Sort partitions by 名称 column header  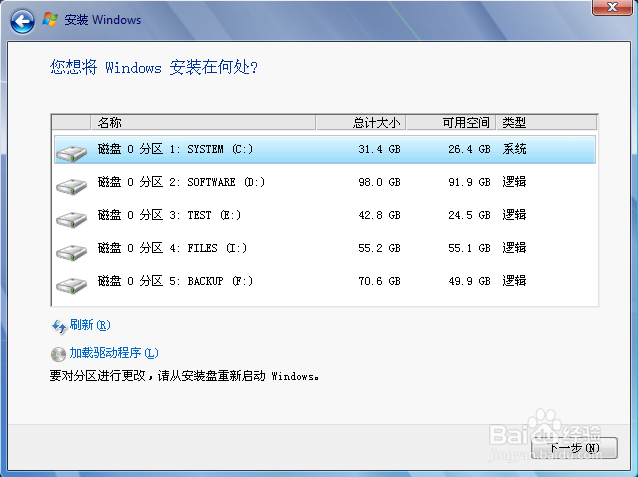[203, 123]
